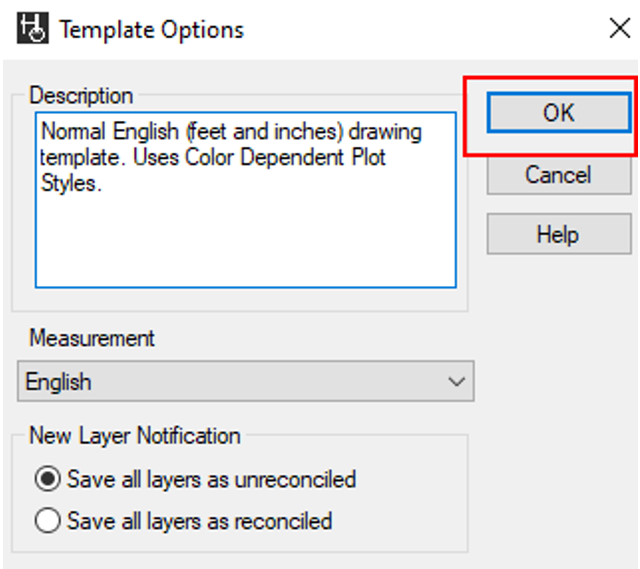The image size is (640, 569).
Task: Click the New Layer Notification group label
Action: (135, 436)
